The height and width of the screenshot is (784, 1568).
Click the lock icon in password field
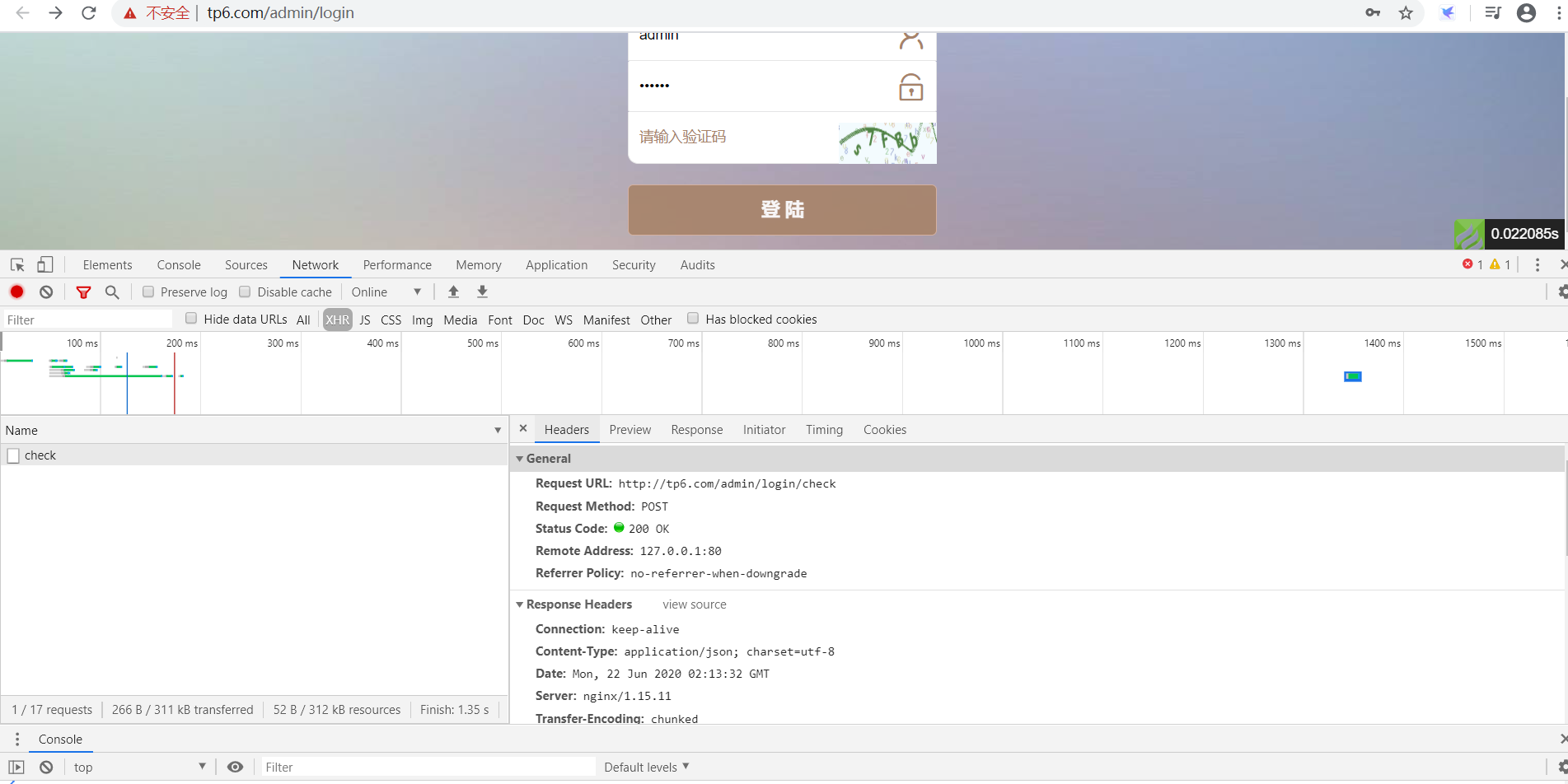910,86
